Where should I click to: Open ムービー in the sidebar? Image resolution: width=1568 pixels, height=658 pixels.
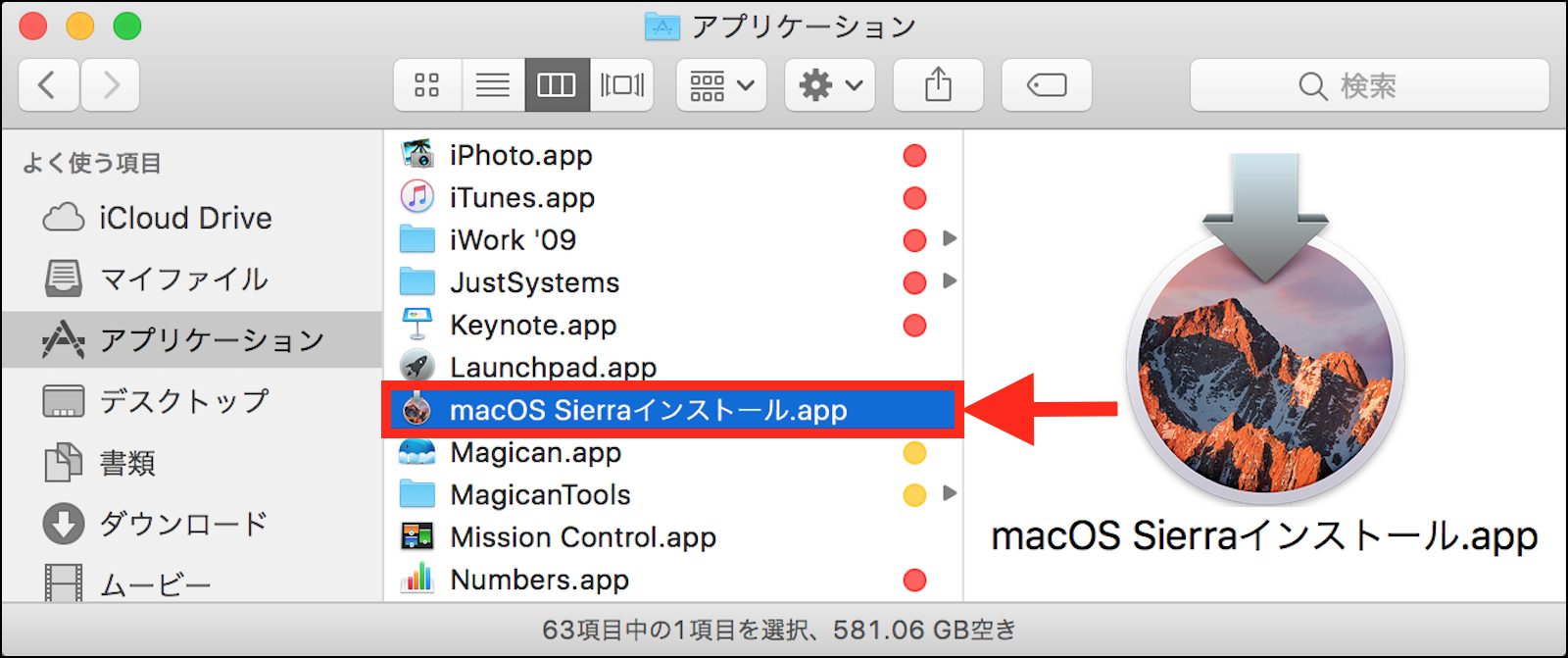coord(192,583)
